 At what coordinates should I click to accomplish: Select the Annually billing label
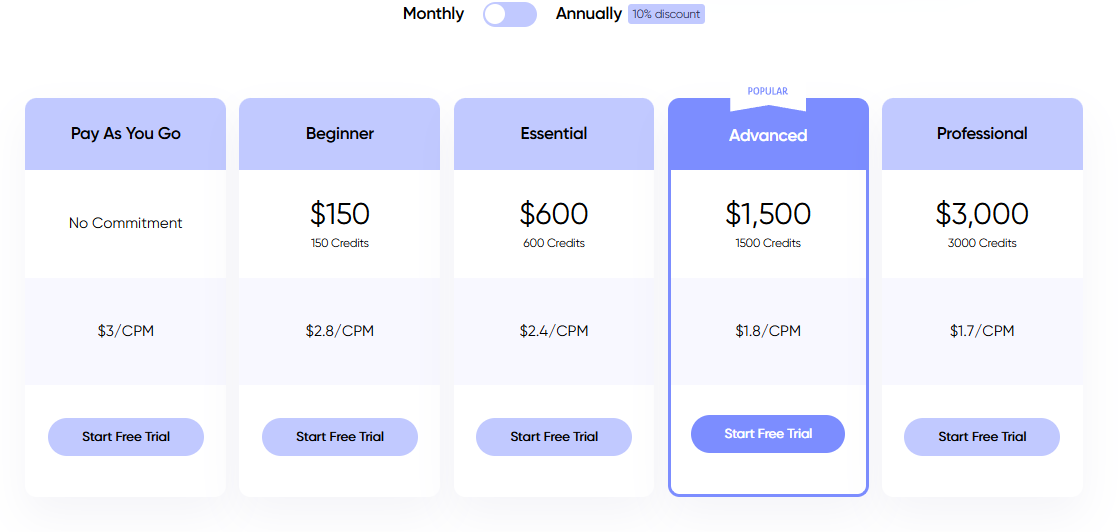coord(588,14)
